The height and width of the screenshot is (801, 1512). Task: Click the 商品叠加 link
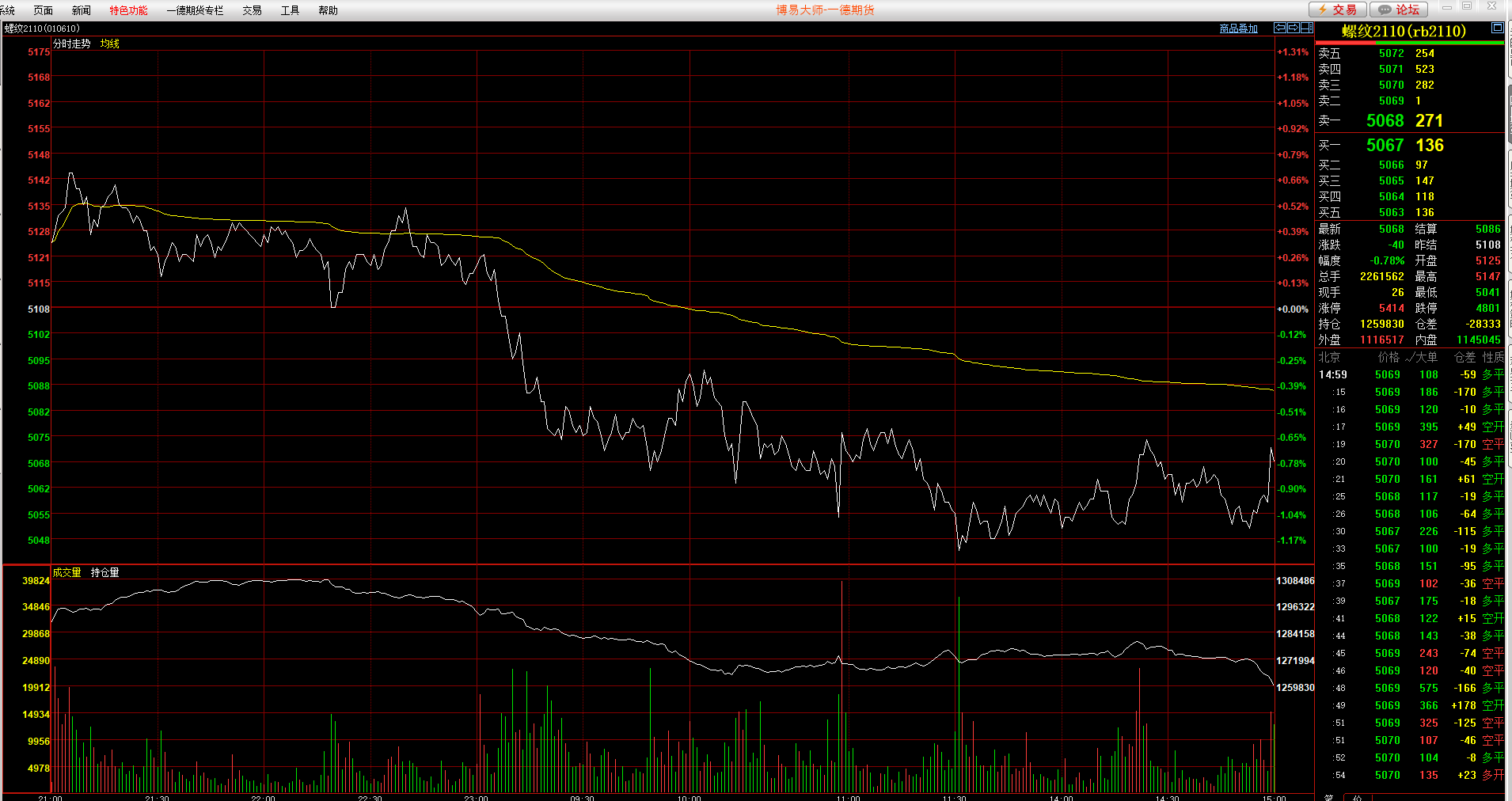point(1238,28)
